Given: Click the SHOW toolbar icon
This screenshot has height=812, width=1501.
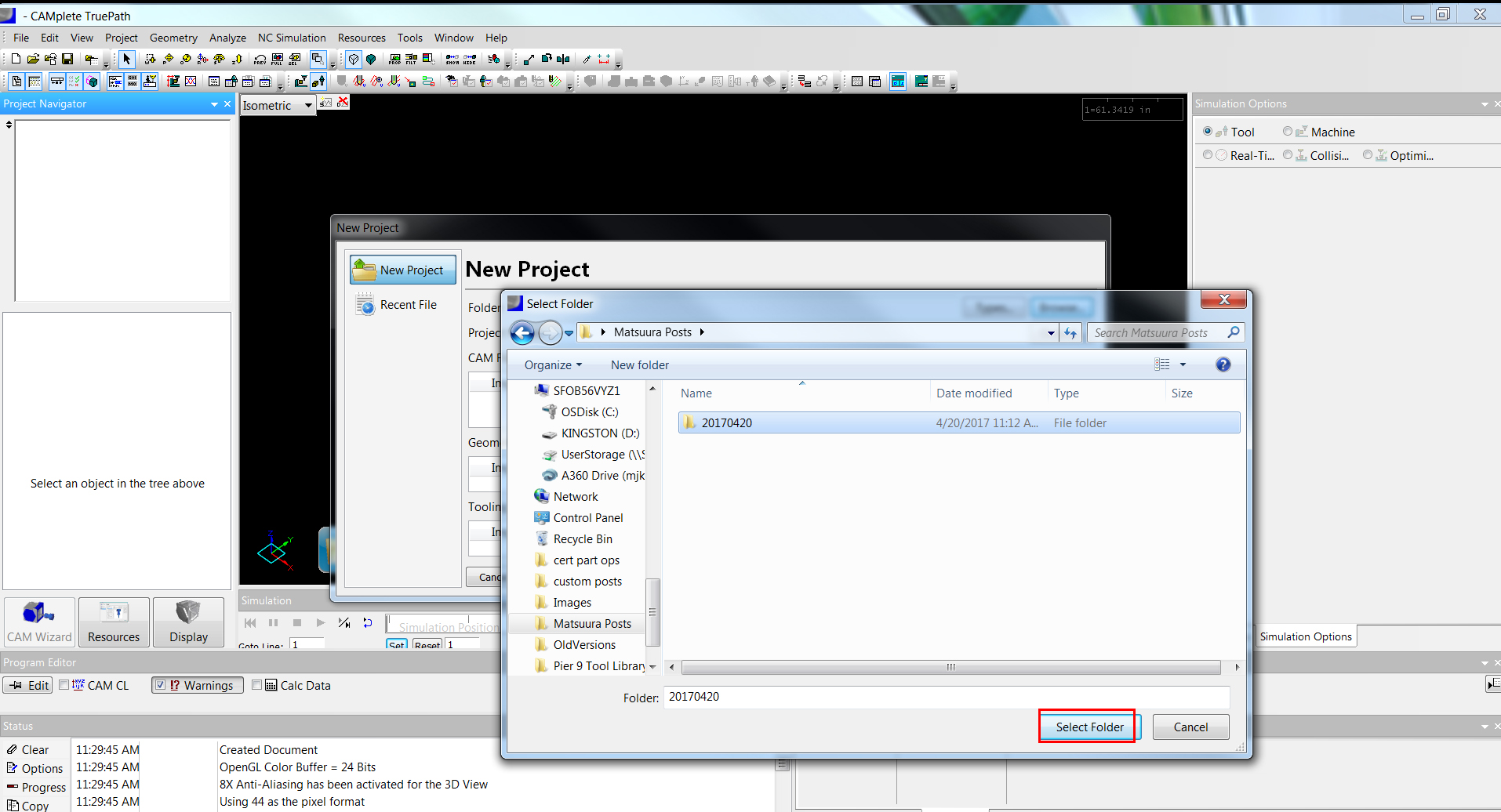Looking at the screenshot, I should tap(452, 59).
